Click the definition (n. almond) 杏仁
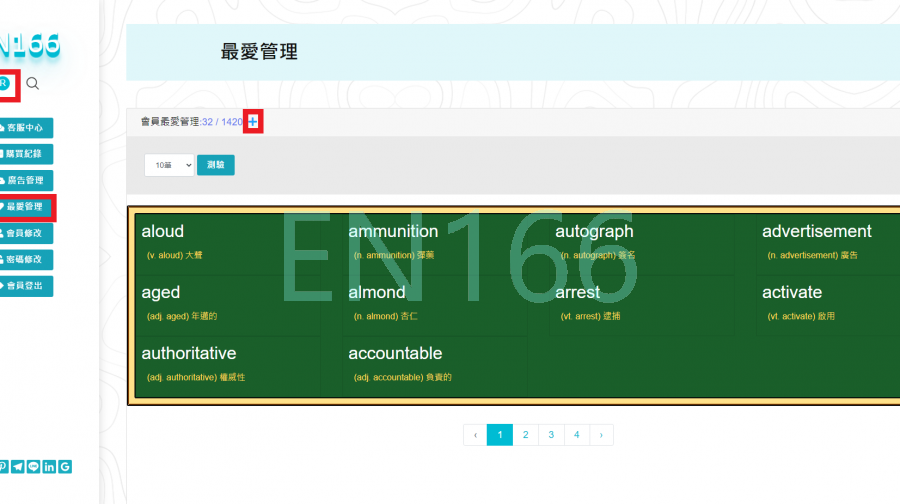This screenshot has width=900, height=504. [x=385, y=316]
